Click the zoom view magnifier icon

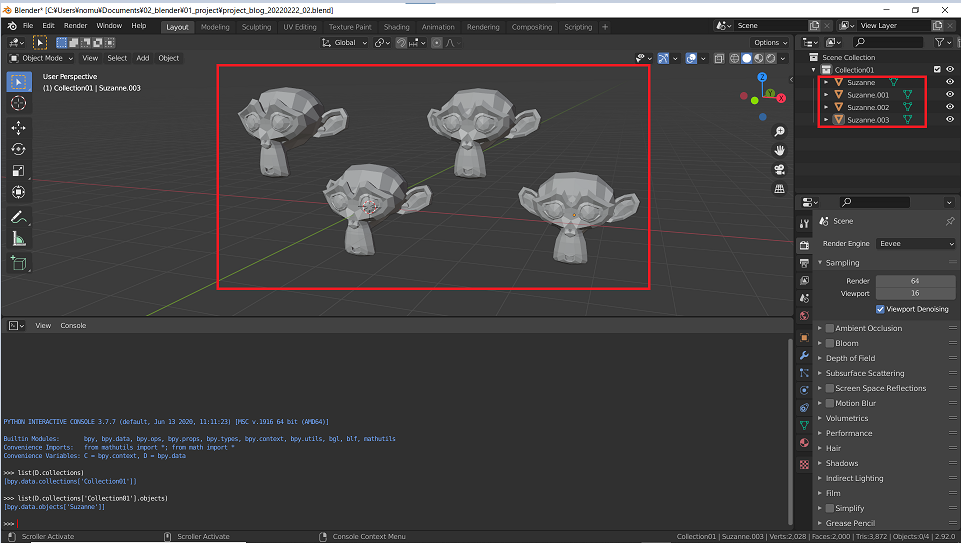click(x=780, y=132)
